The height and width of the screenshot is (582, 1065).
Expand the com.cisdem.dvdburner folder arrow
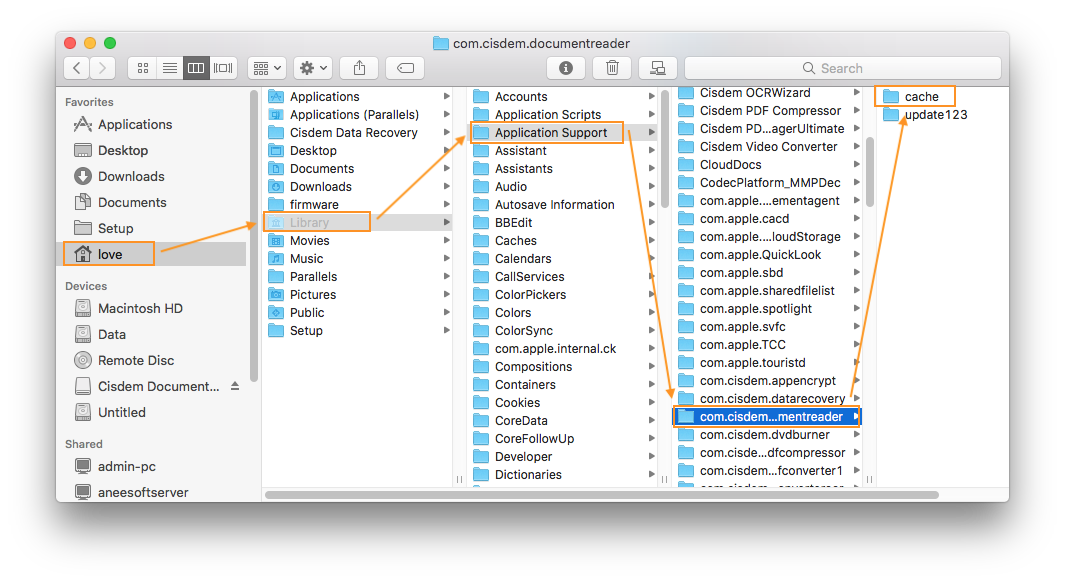click(856, 435)
